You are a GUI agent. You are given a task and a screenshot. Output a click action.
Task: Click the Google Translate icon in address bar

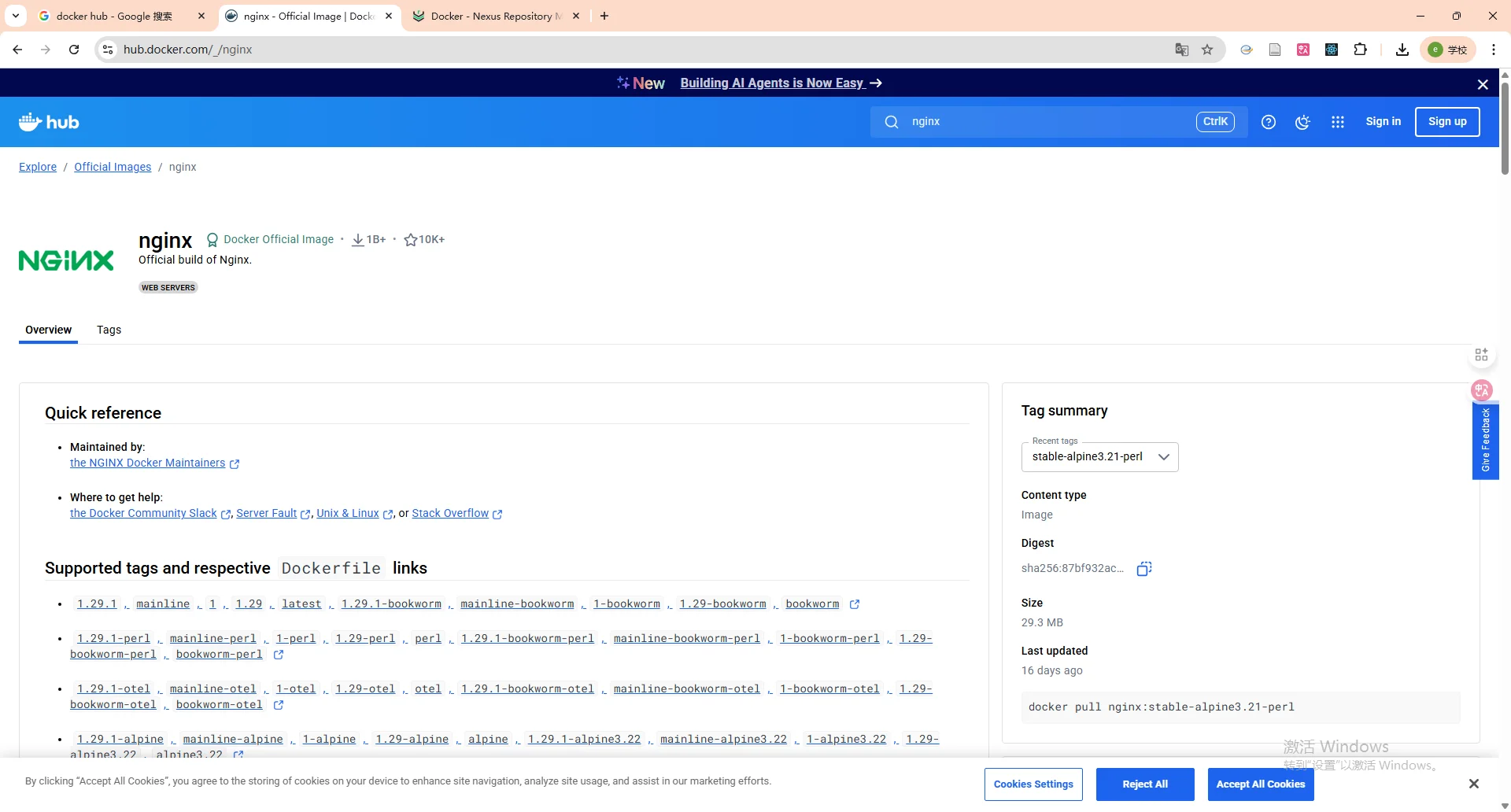pyautogui.click(x=1181, y=50)
